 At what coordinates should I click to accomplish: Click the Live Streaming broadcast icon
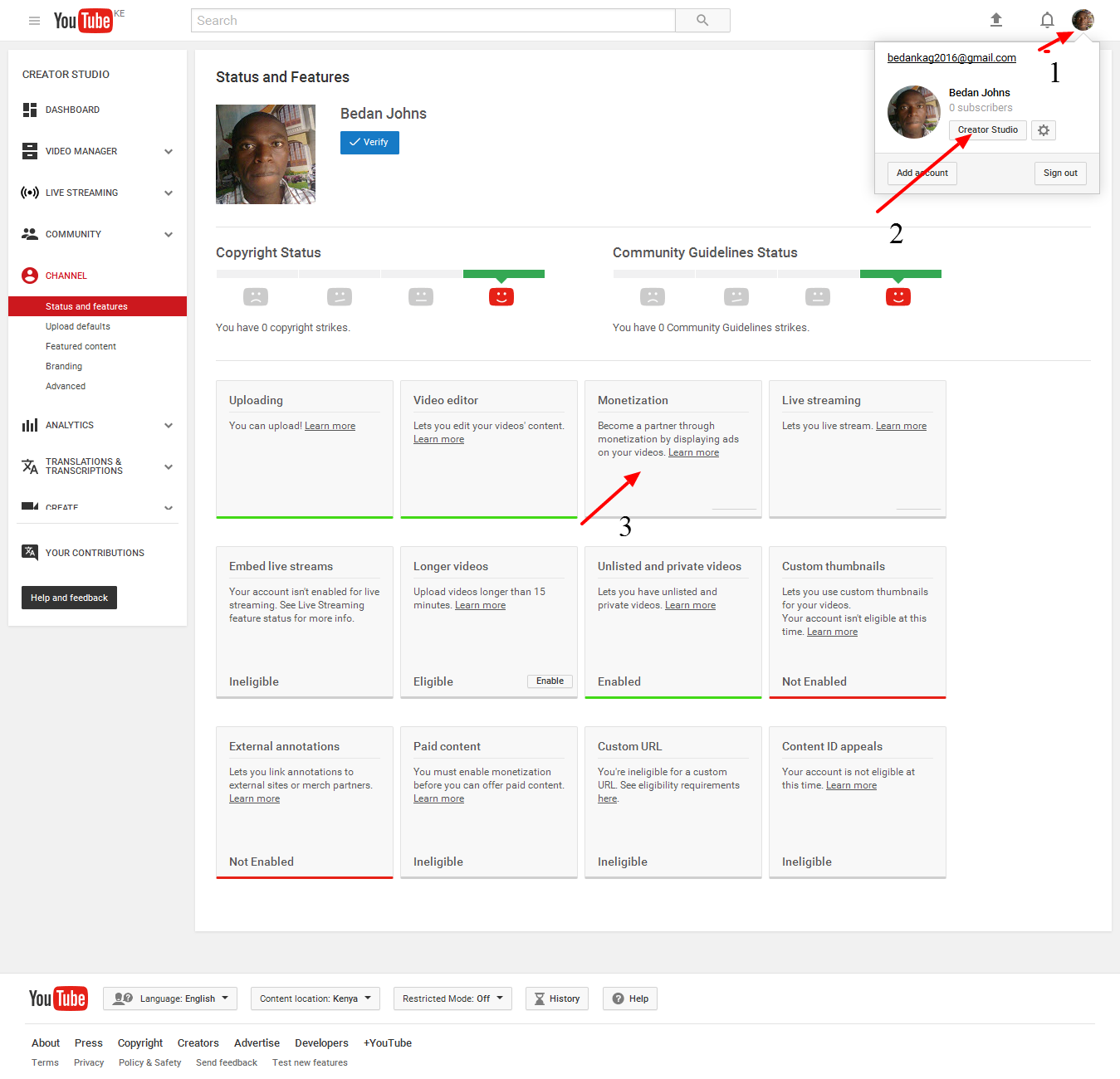[x=30, y=192]
